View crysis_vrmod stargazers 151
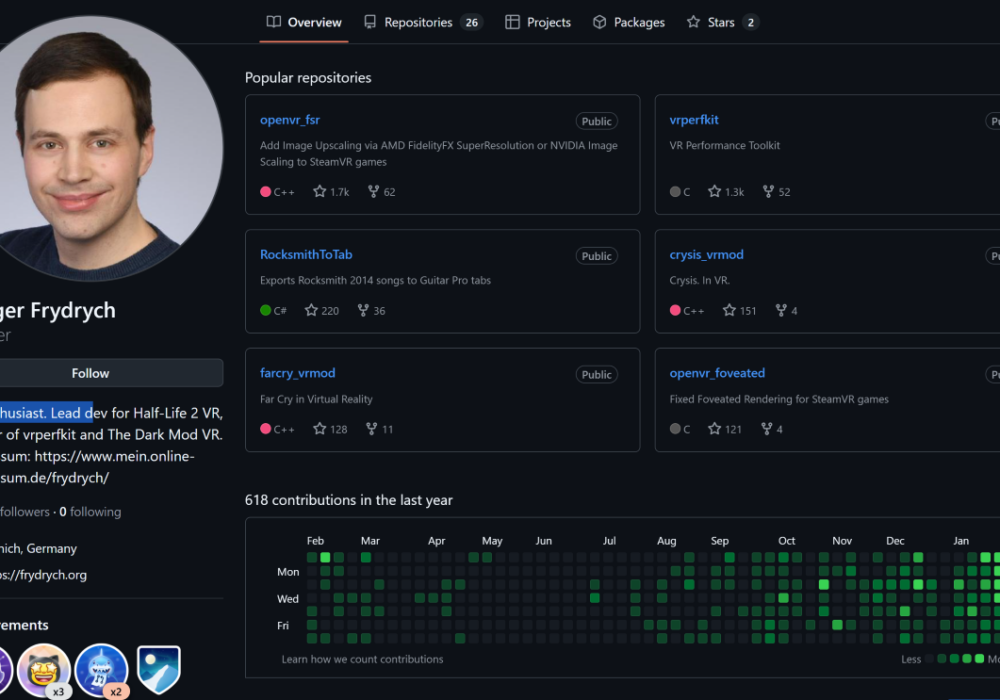Viewport: 1000px width, 700px height. tap(739, 310)
